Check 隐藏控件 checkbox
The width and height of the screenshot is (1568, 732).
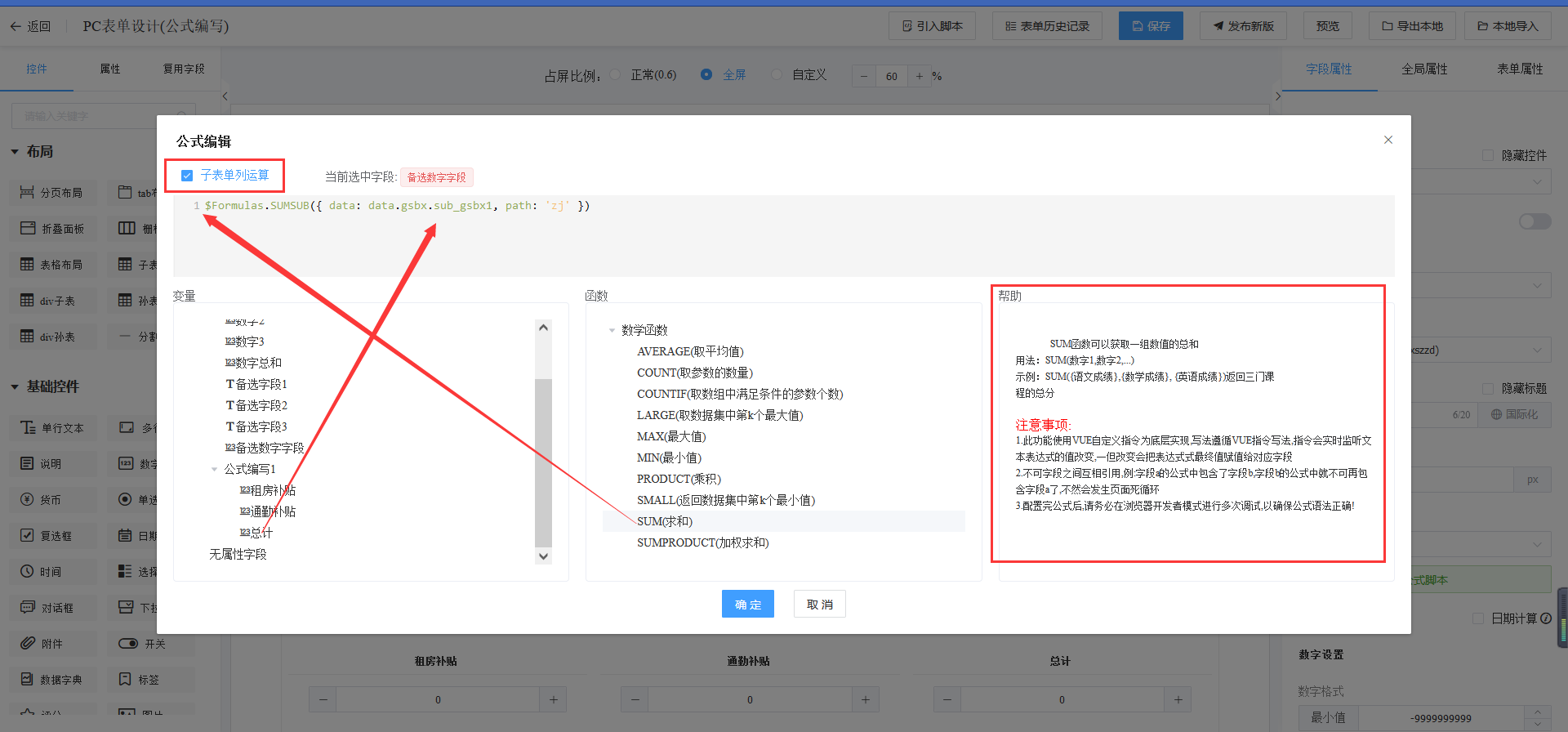[x=1488, y=155]
